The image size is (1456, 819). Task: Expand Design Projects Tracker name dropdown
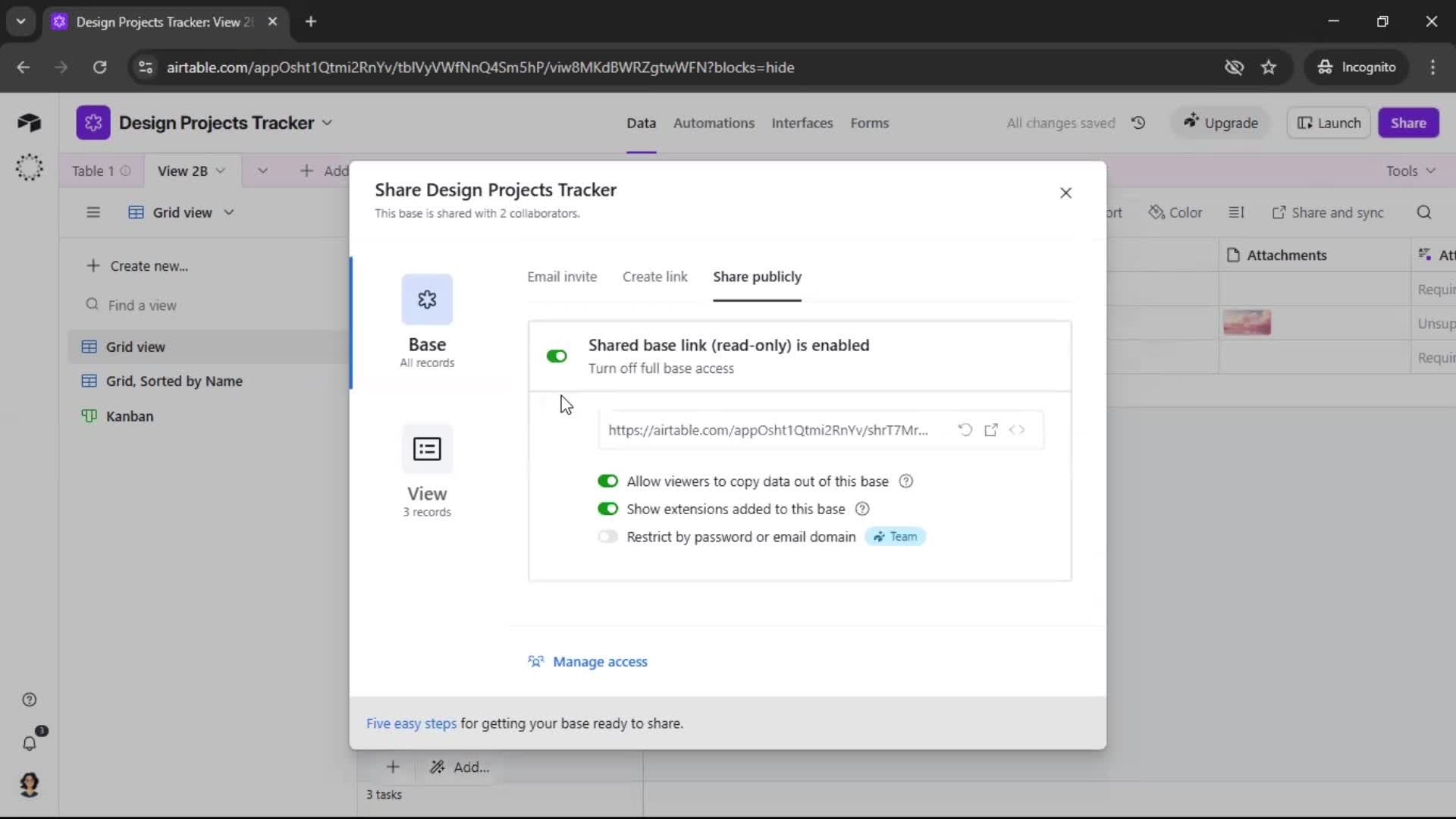tap(327, 123)
